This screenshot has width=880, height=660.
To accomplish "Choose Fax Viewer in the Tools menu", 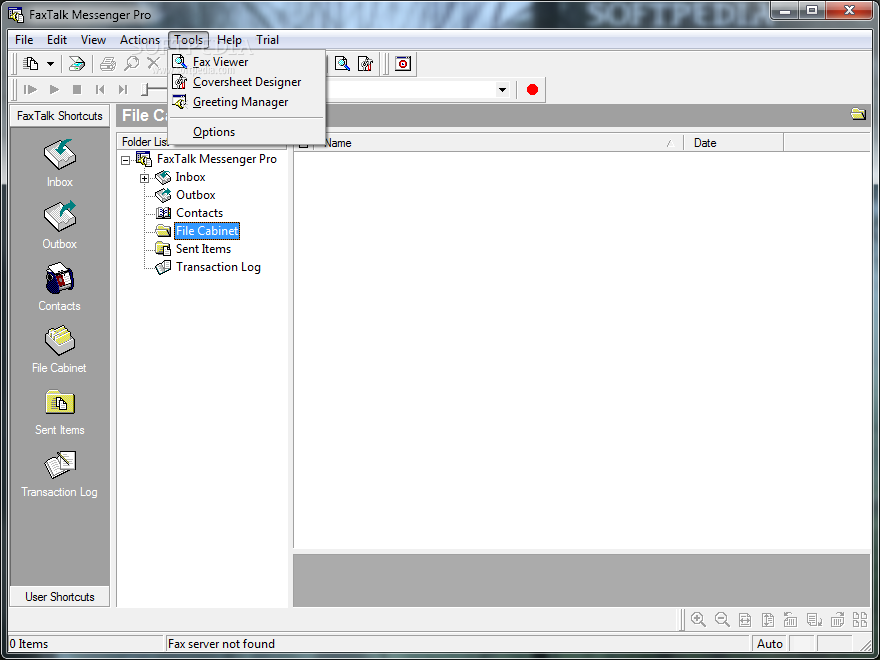I will coord(246,62).
